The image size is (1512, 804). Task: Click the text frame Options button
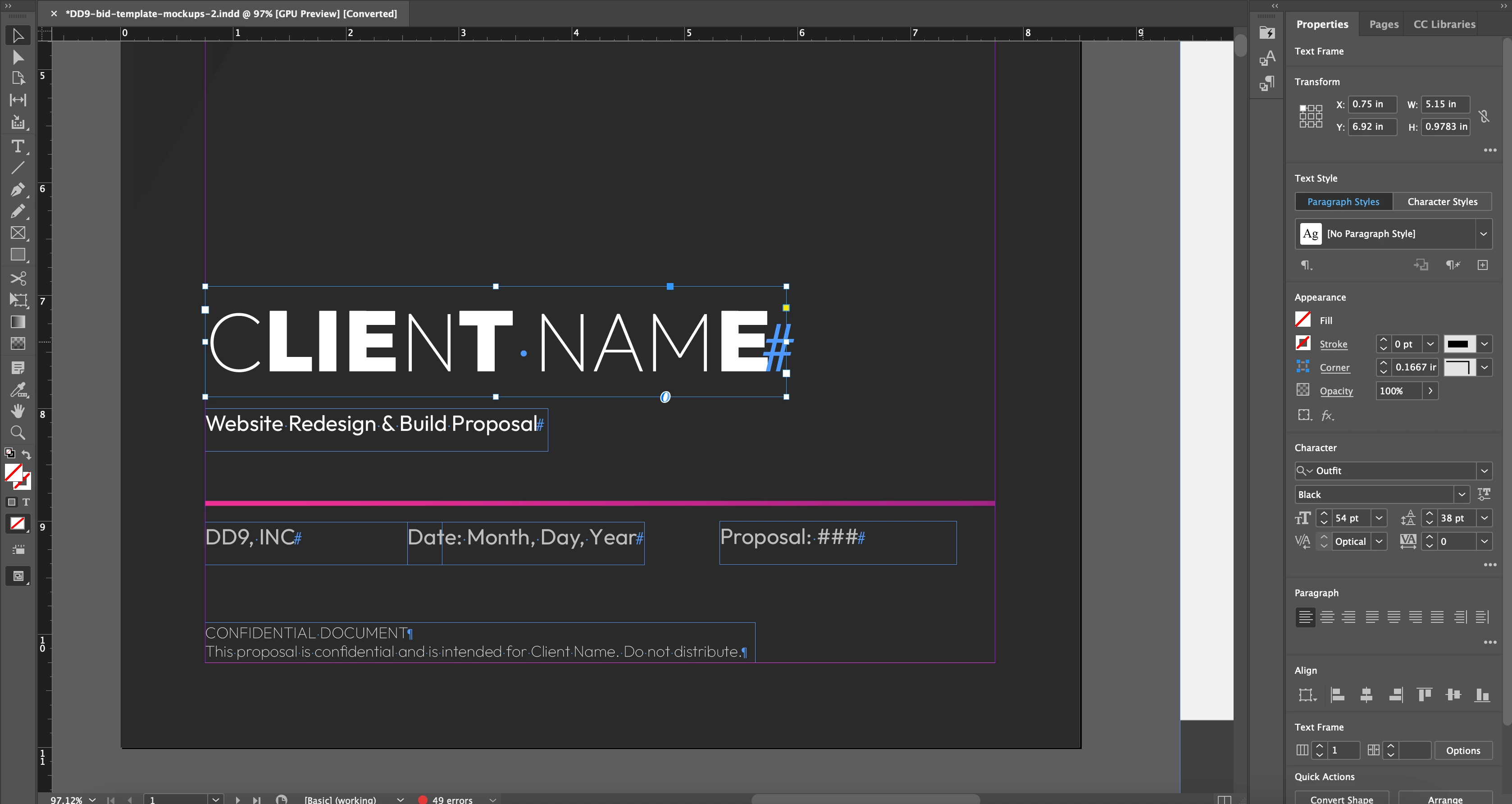[x=1463, y=750]
